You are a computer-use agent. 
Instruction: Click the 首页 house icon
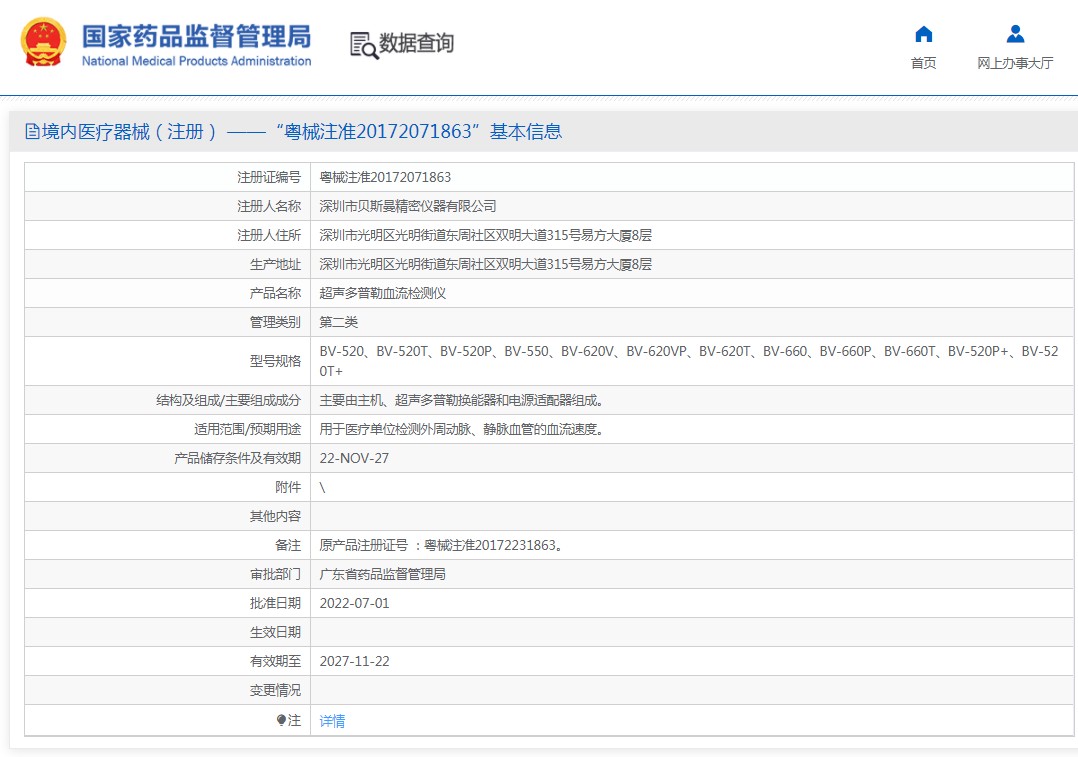tap(923, 35)
